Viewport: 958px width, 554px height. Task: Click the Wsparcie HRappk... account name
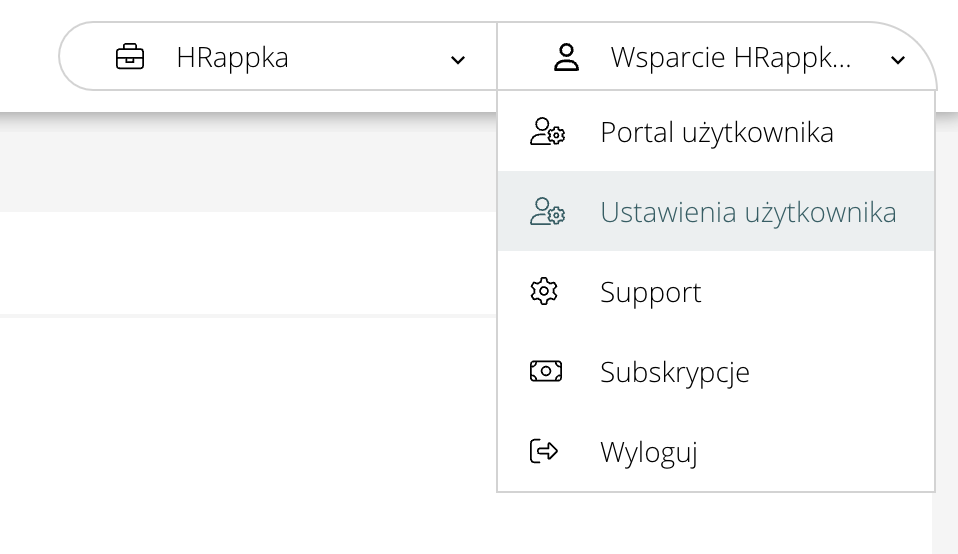[730, 58]
